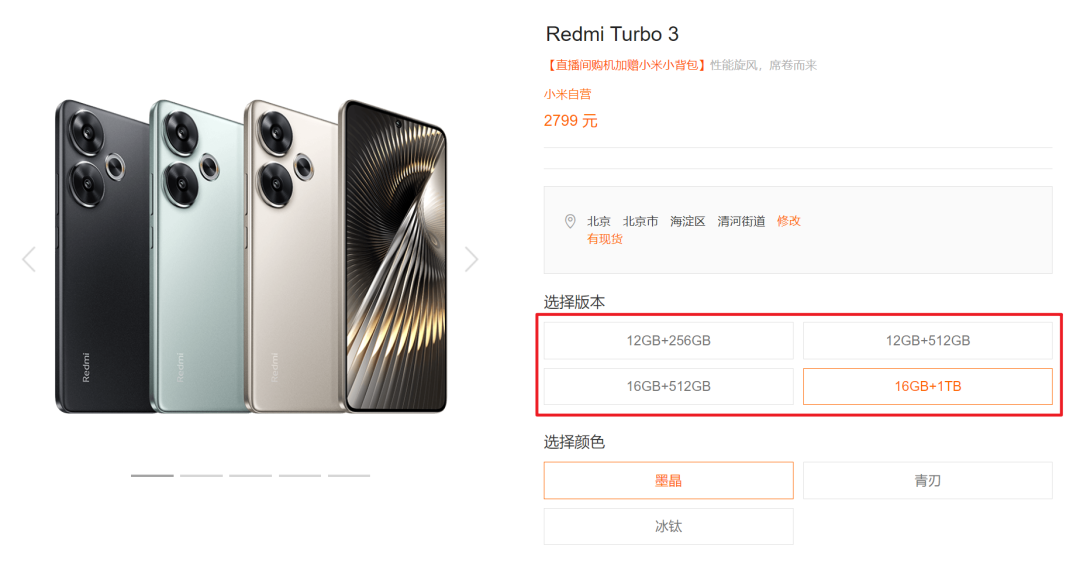Choose the 冰钛 color option
Image resolution: width=1080 pixels, height=563 pixels.
[668, 526]
